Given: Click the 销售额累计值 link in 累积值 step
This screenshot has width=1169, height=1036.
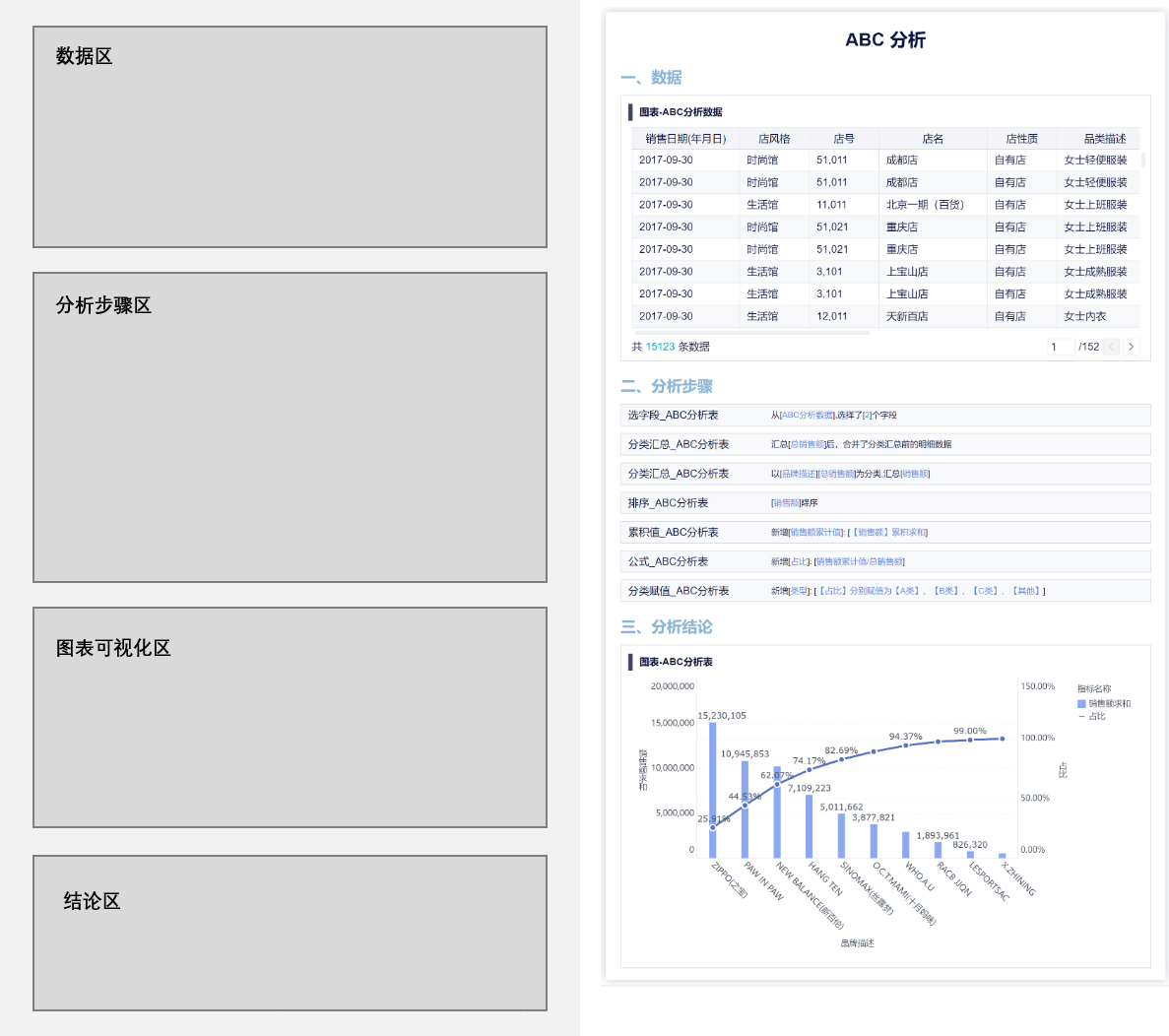Looking at the screenshot, I should pos(816,532).
